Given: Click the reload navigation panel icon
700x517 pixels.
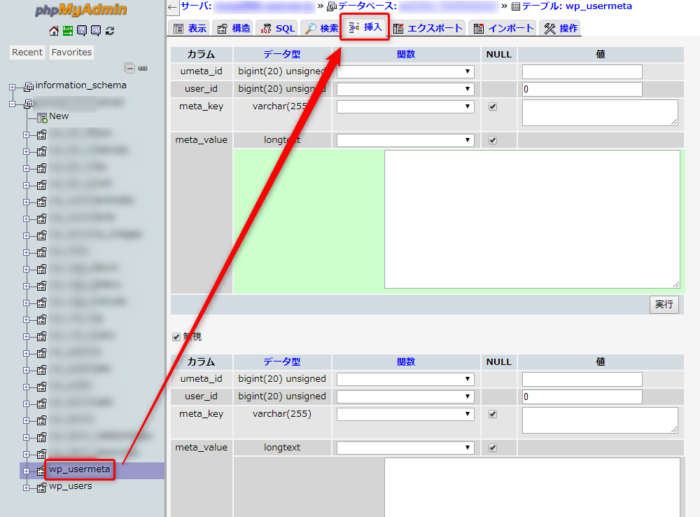Looking at the screenshot, I should [108, 31].
